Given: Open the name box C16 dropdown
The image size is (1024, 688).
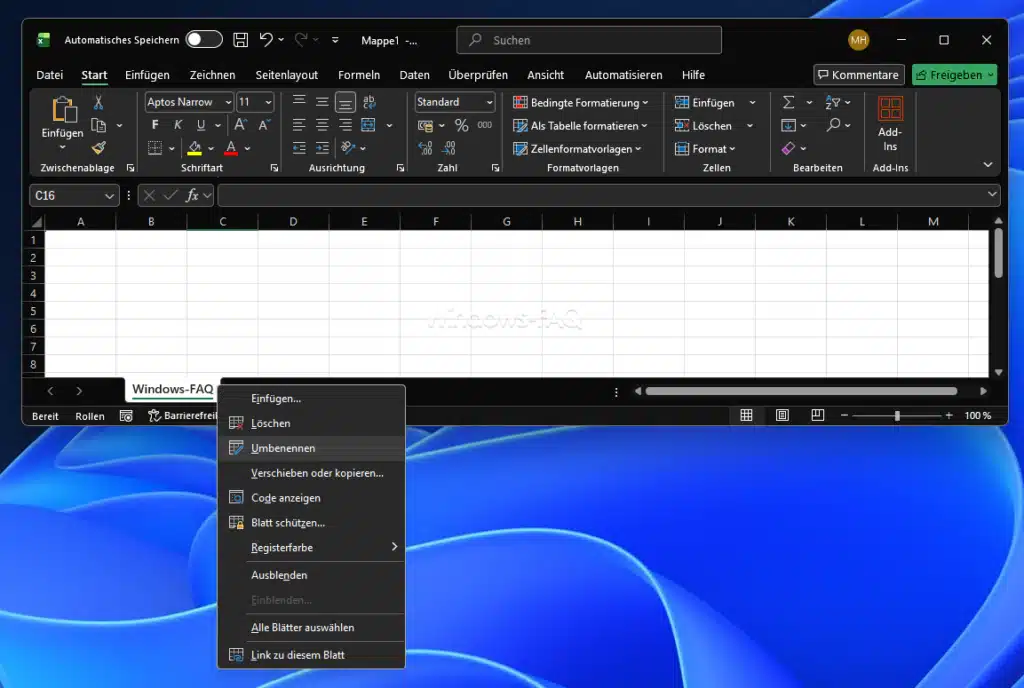Looking at the screenshot, I should click(109, 196).
